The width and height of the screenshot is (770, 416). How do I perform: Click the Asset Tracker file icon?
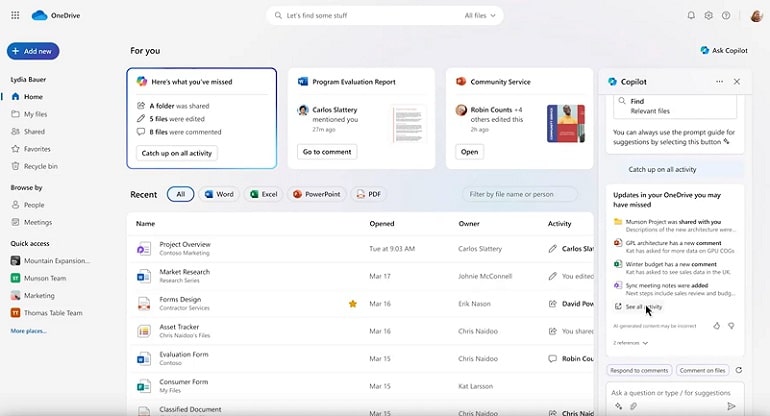(144, 332)
